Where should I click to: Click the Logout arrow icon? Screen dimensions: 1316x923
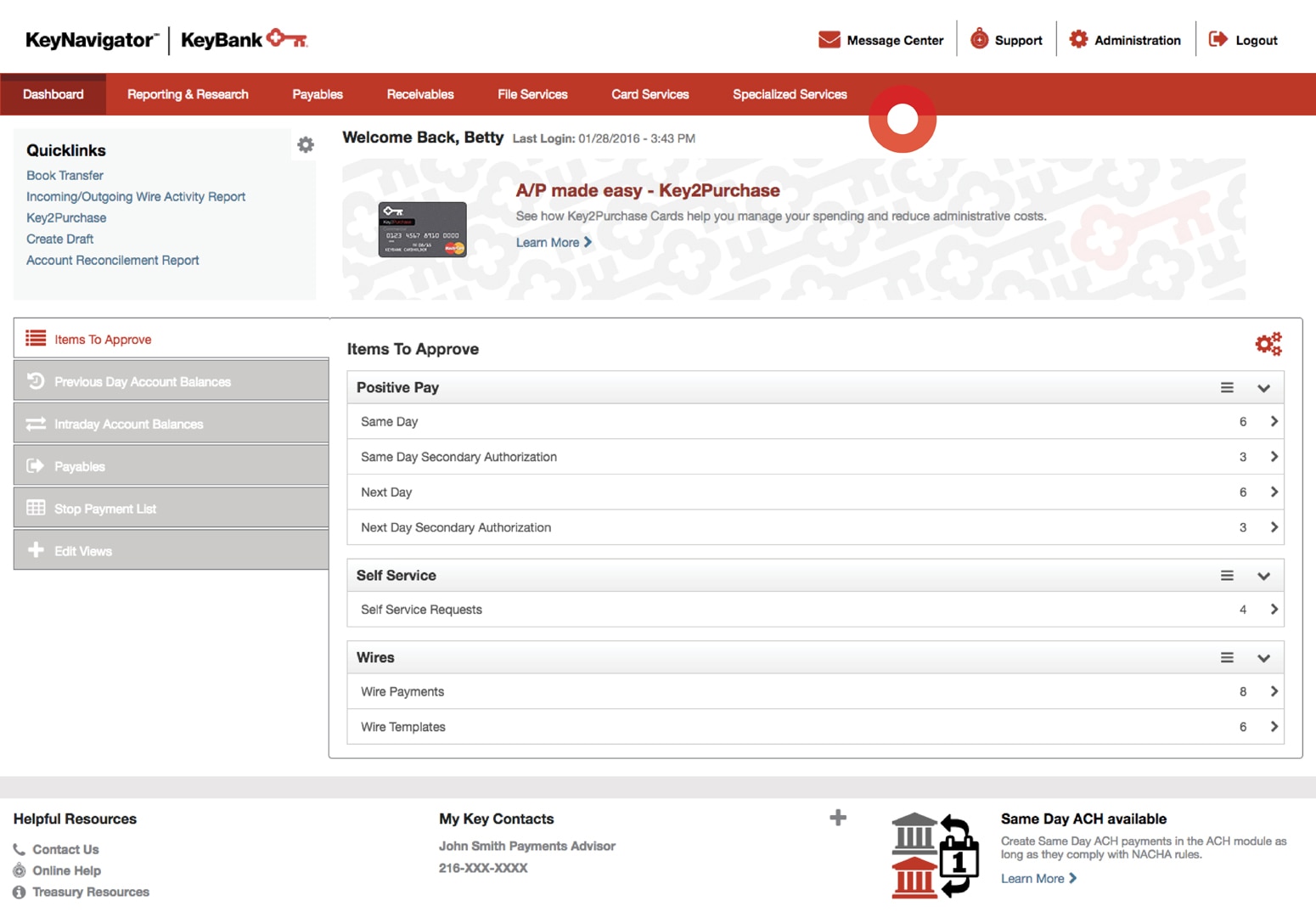click(1218, 39)
